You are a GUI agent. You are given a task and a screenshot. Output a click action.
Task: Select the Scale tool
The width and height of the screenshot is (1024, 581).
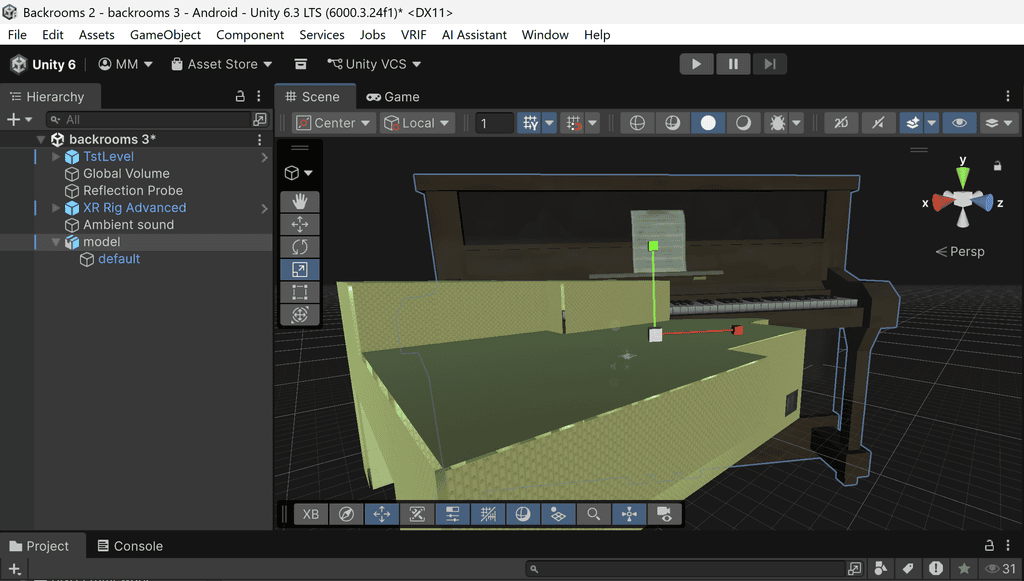pos(300,270)
